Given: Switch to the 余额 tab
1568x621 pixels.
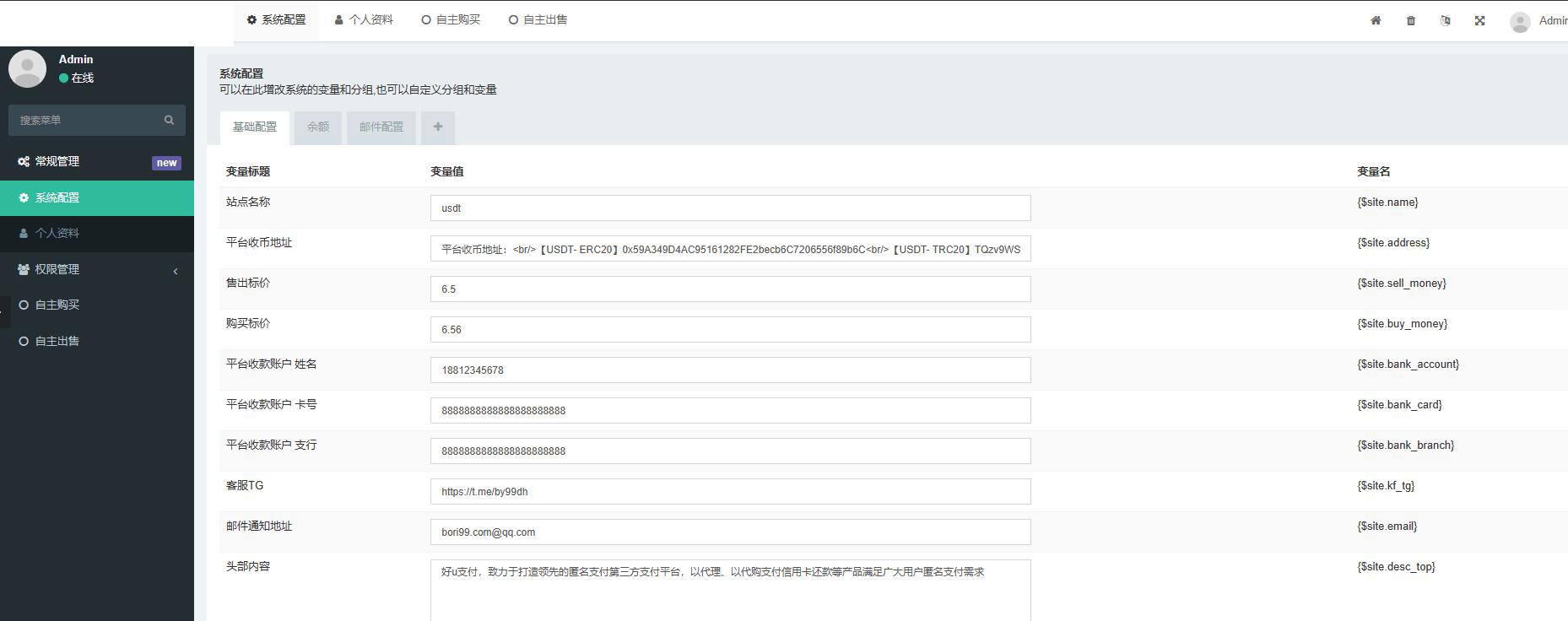Looking at the screenshot, I should point(318,127).
